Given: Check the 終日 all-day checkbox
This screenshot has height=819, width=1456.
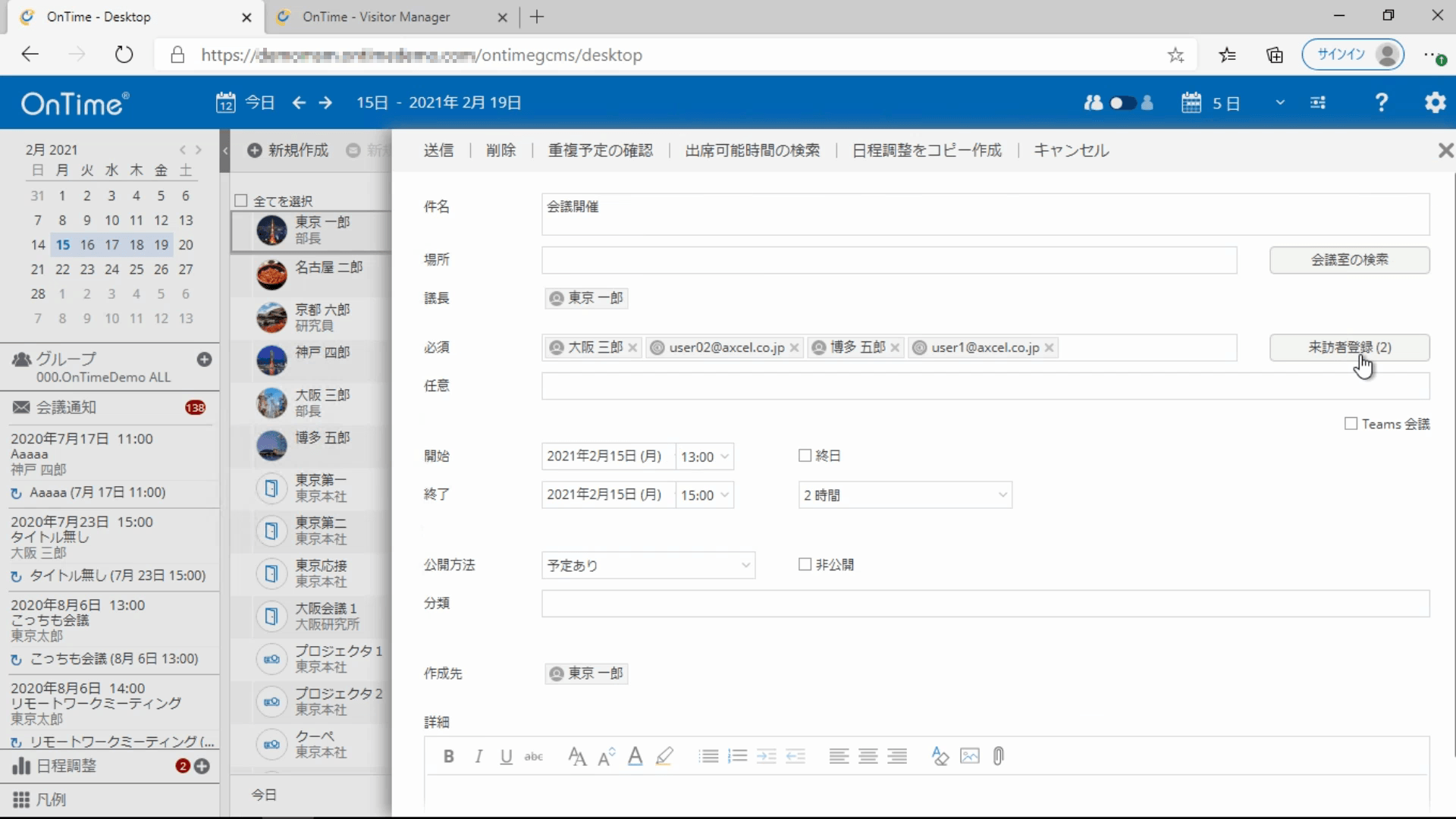Looking at the screenshot, I should [x=805, y=456].
